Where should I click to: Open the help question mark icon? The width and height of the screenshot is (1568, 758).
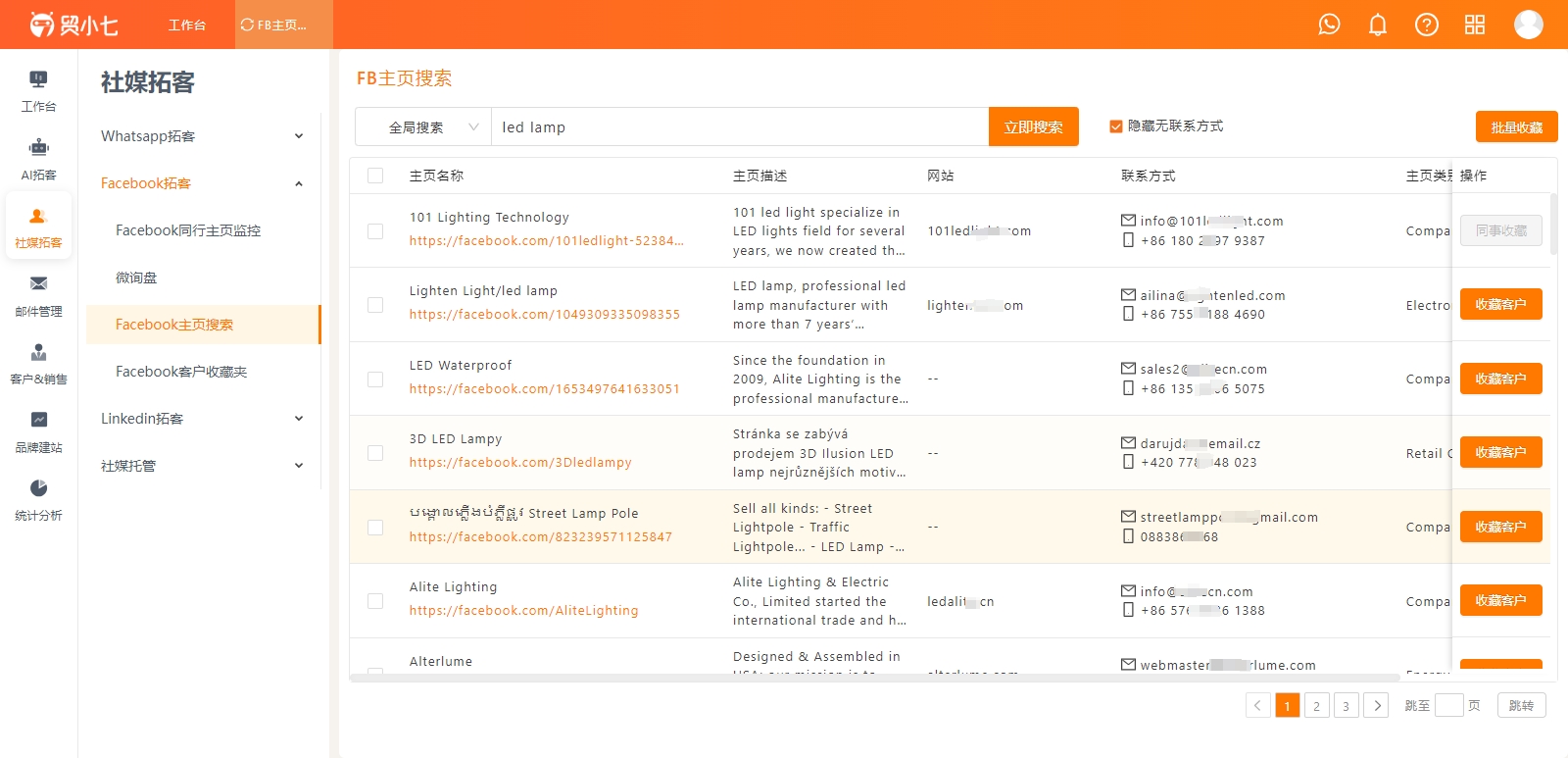(x=1427, y=25)
